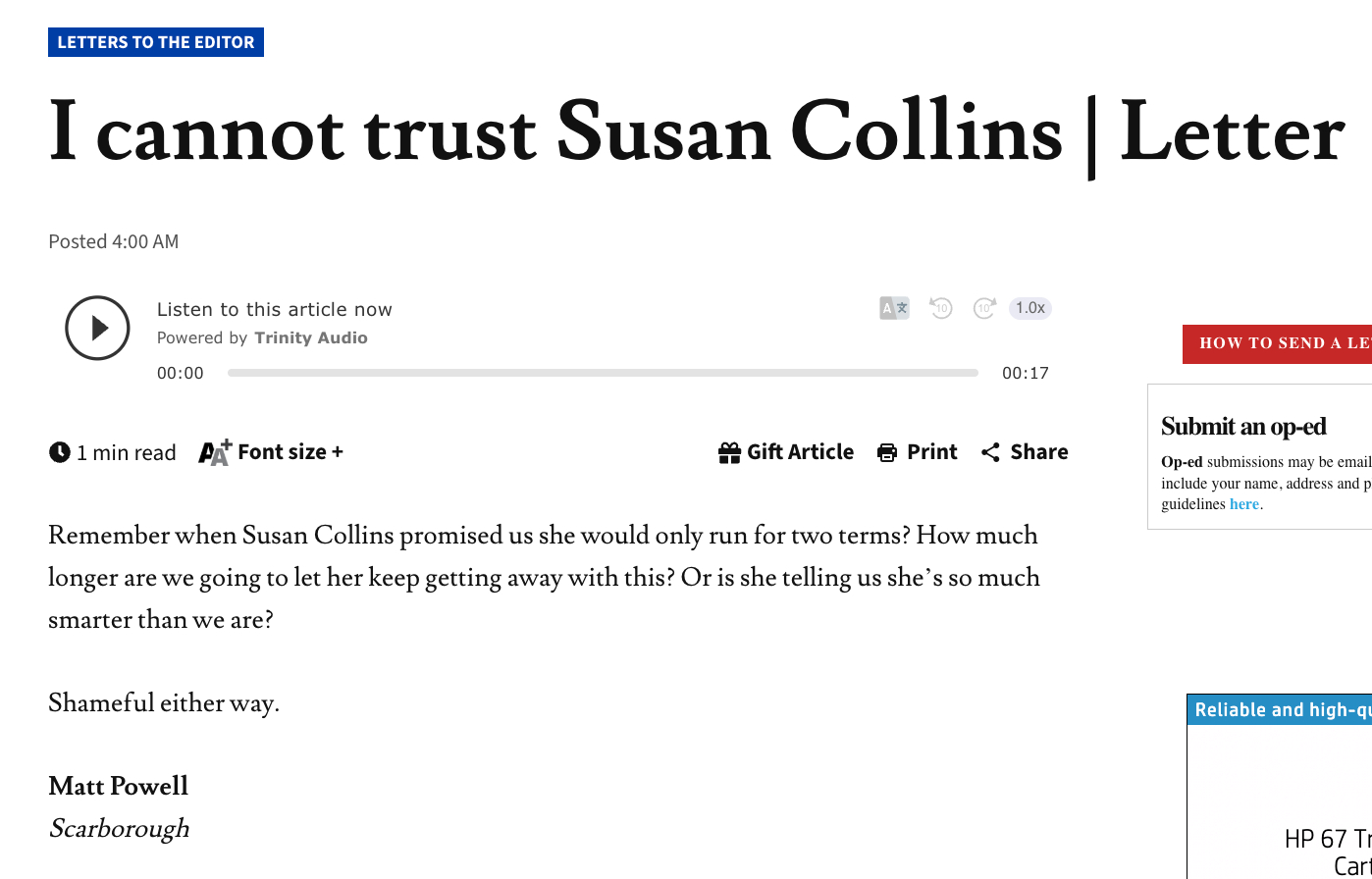Click the translate language icon in audio player
The width and height of the screenshot is (1372, 879).
(x=894, y=308)
